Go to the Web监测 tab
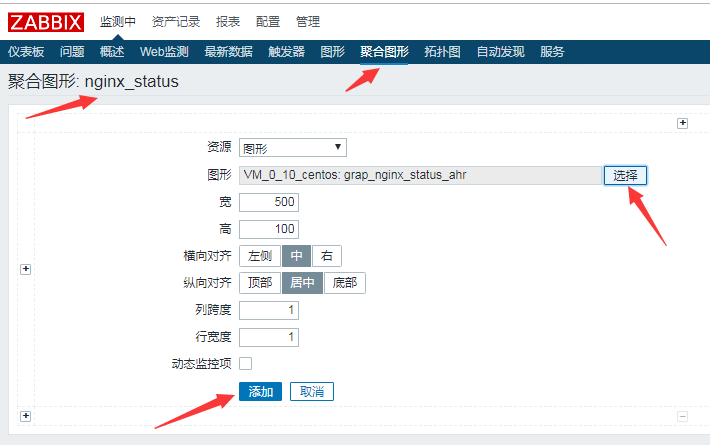710x445 pixels. pos(164,52)
